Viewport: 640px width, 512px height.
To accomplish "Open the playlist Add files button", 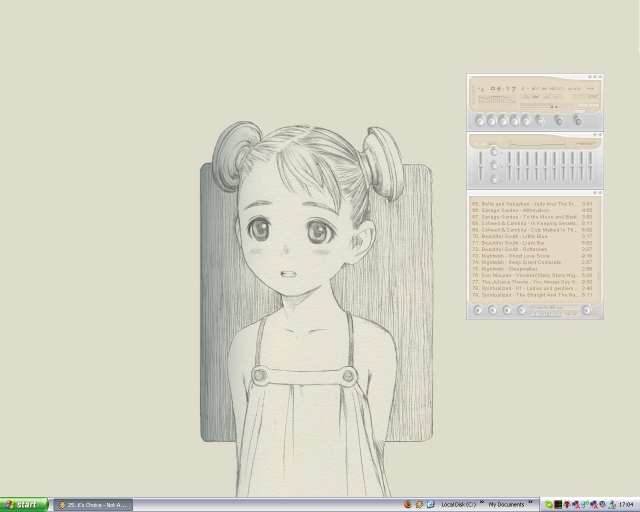I will tap(479, 310).
